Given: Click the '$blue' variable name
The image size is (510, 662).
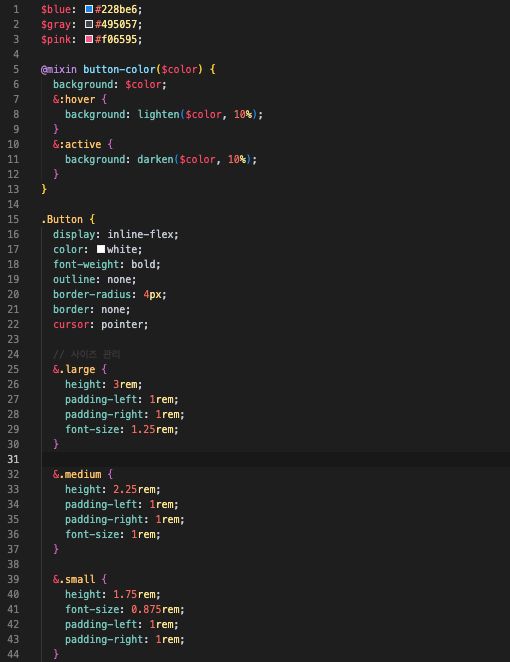Looking at the screenshot, I should 56,9.
